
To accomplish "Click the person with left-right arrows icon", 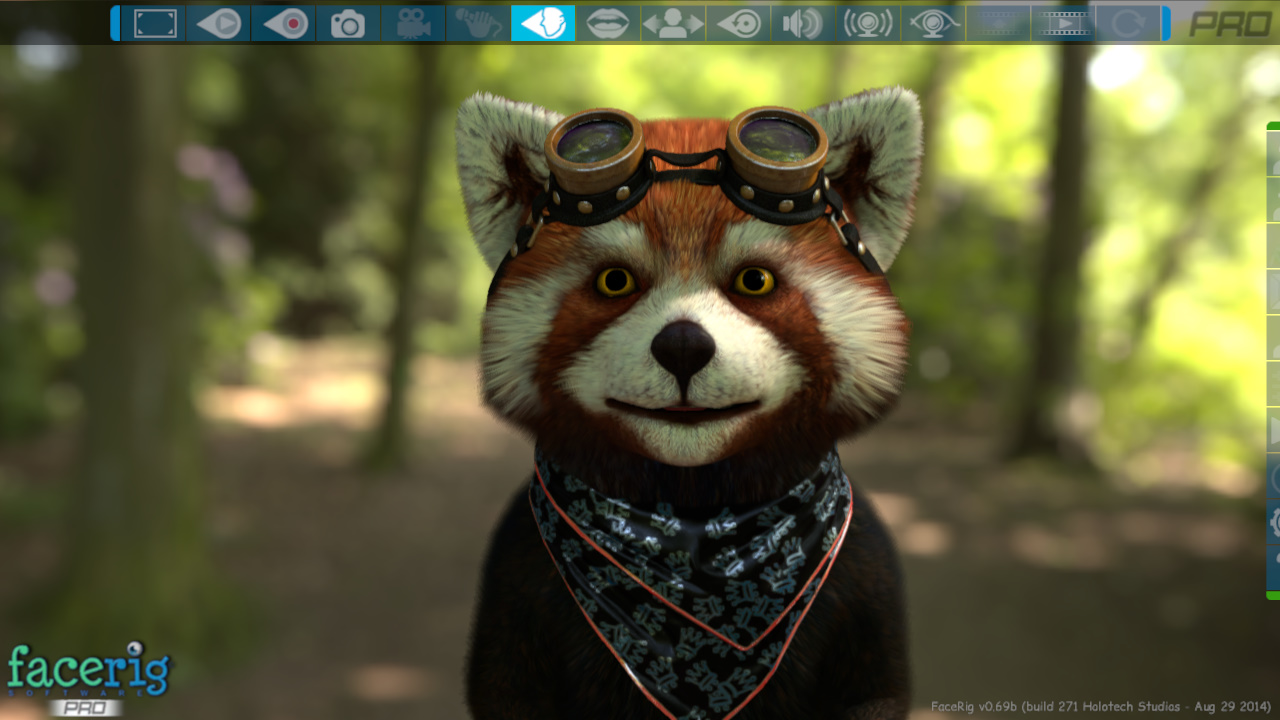I will [x=673, y=23].
